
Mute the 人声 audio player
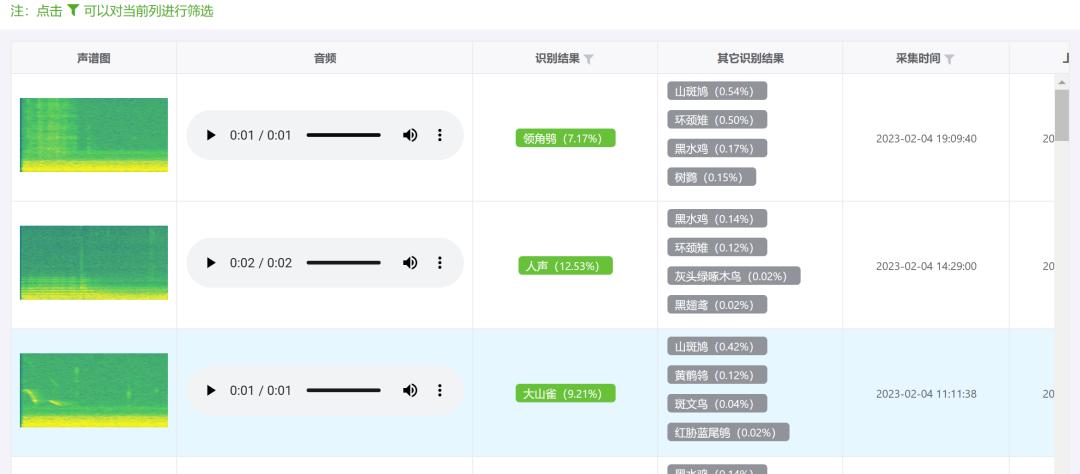[x=410, y=262]
